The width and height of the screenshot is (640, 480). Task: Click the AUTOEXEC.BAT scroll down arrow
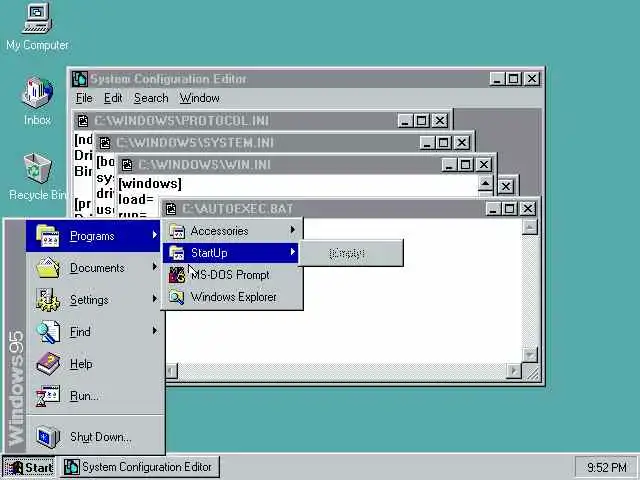click(529, 355)
